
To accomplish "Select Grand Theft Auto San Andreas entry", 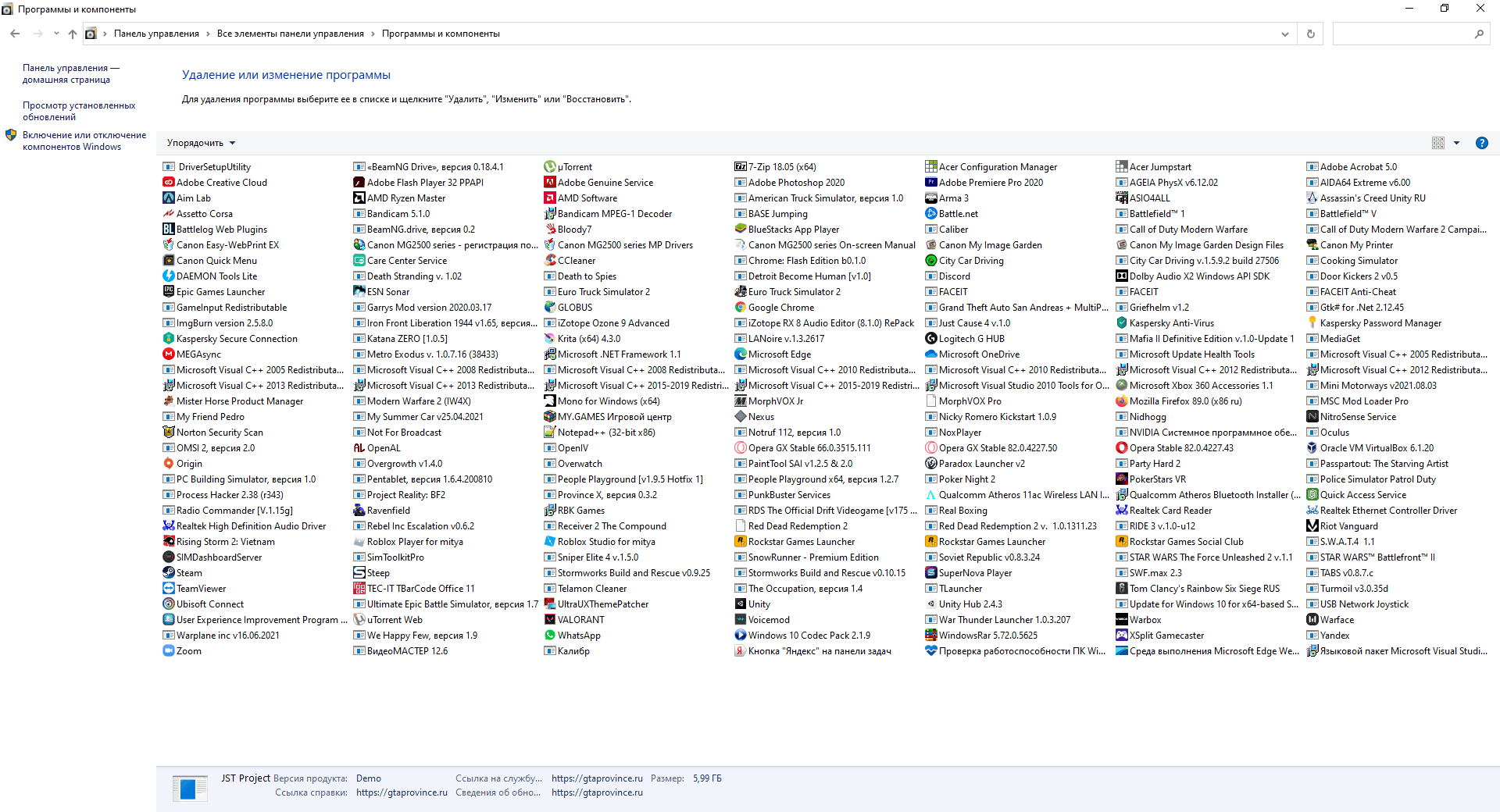I will click(1016, 307).
